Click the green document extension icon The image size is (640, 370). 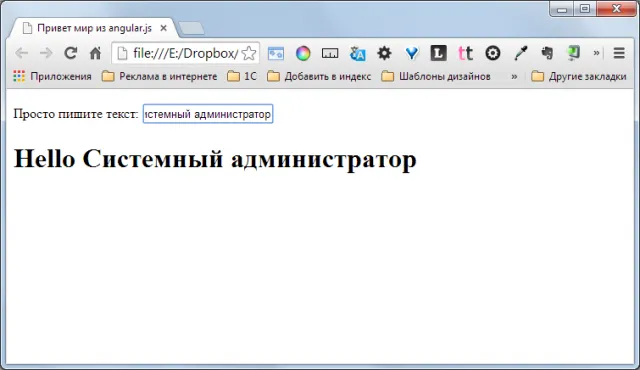coord(573,53)
